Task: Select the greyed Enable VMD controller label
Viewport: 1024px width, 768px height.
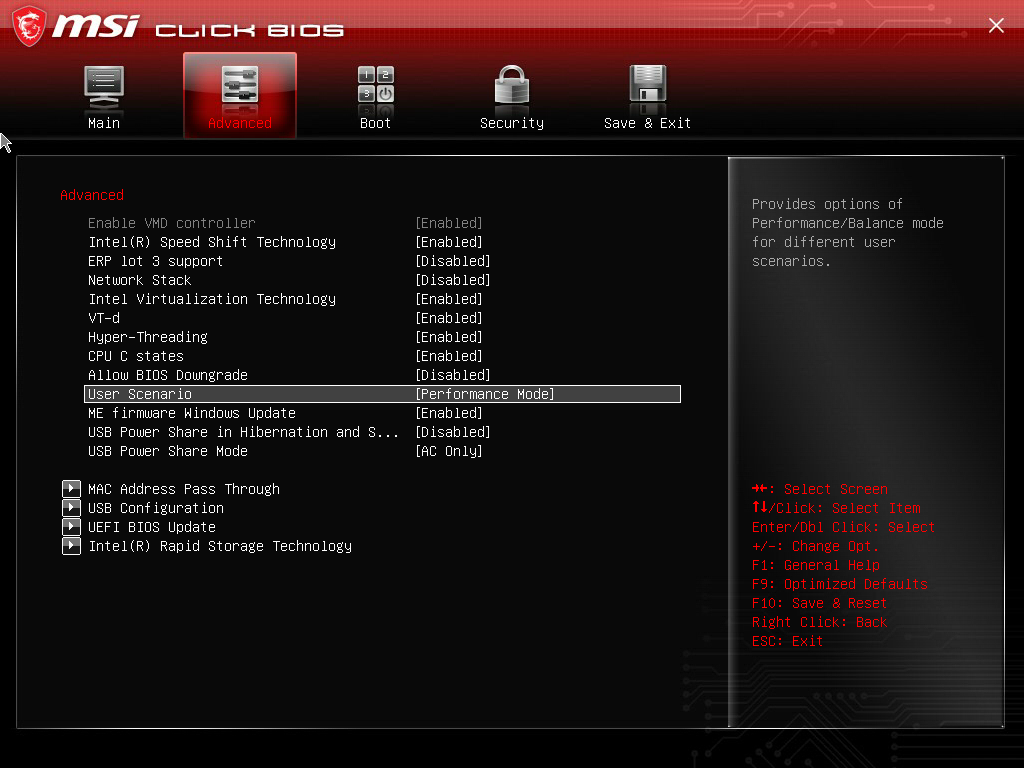Action: 171,223
